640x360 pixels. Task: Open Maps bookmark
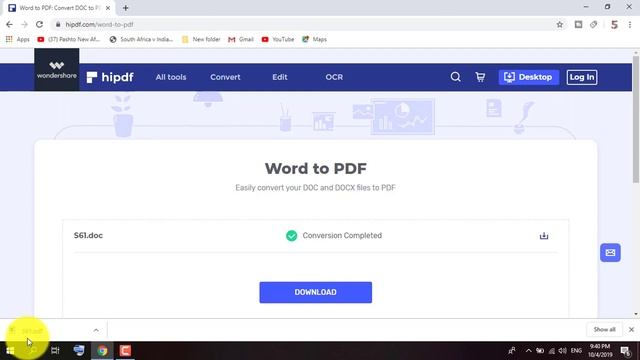[x=314, y=39]
